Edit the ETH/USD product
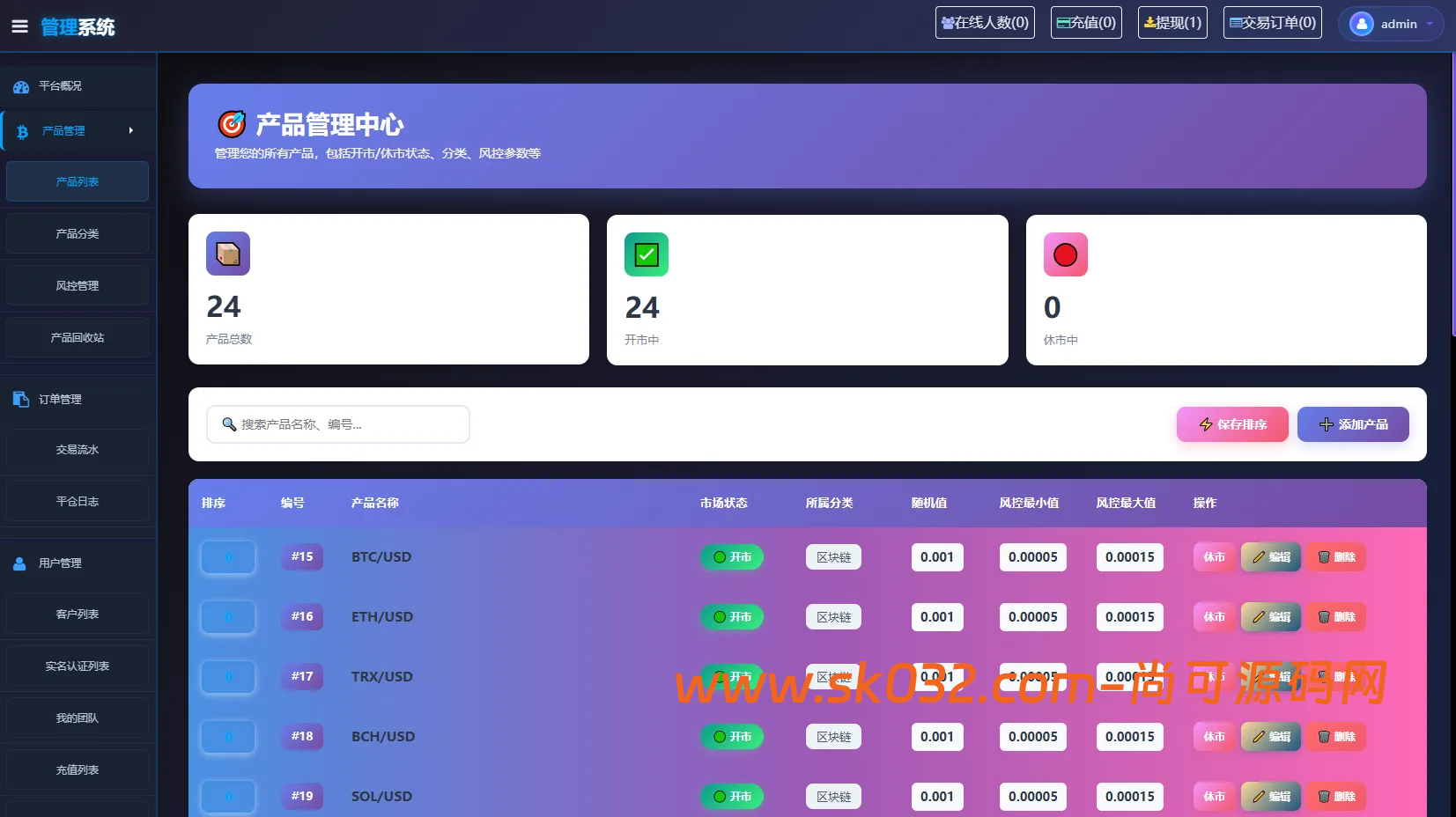The height and width of the screenshot is (817, 1456). click(1271, 617)
